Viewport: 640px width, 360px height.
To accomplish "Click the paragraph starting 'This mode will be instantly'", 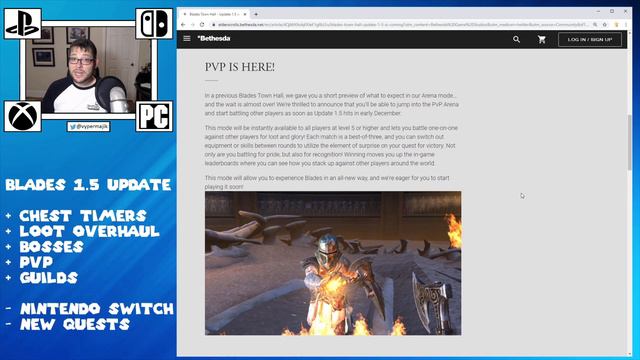I will [331, 145].
